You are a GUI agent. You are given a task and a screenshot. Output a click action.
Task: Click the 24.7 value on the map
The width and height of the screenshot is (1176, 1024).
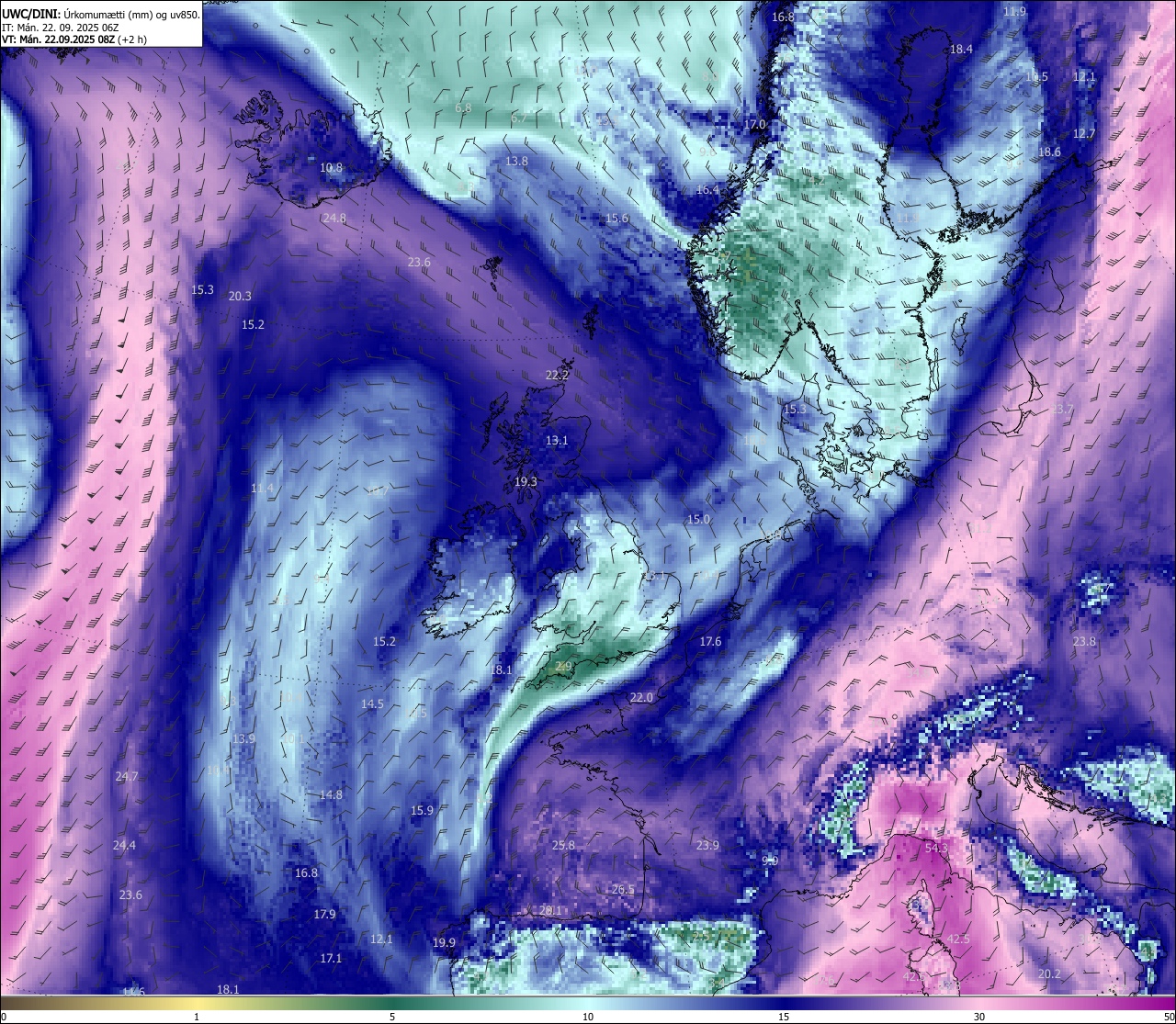127,777
